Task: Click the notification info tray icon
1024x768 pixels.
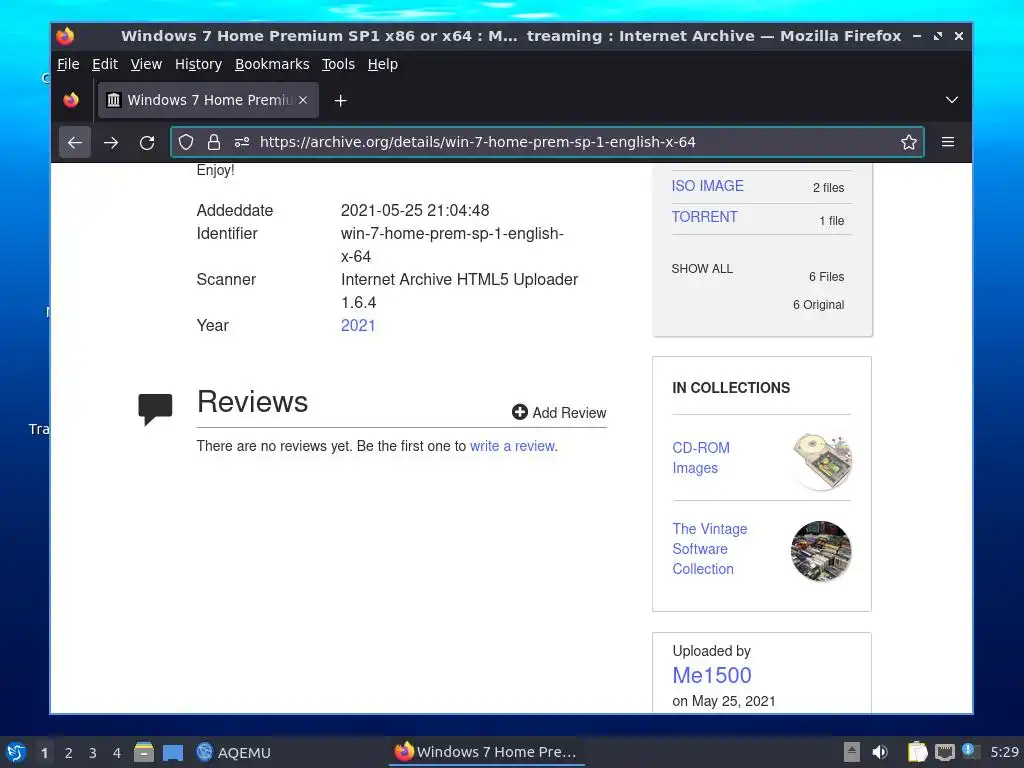Action: (x=970, y=751)
